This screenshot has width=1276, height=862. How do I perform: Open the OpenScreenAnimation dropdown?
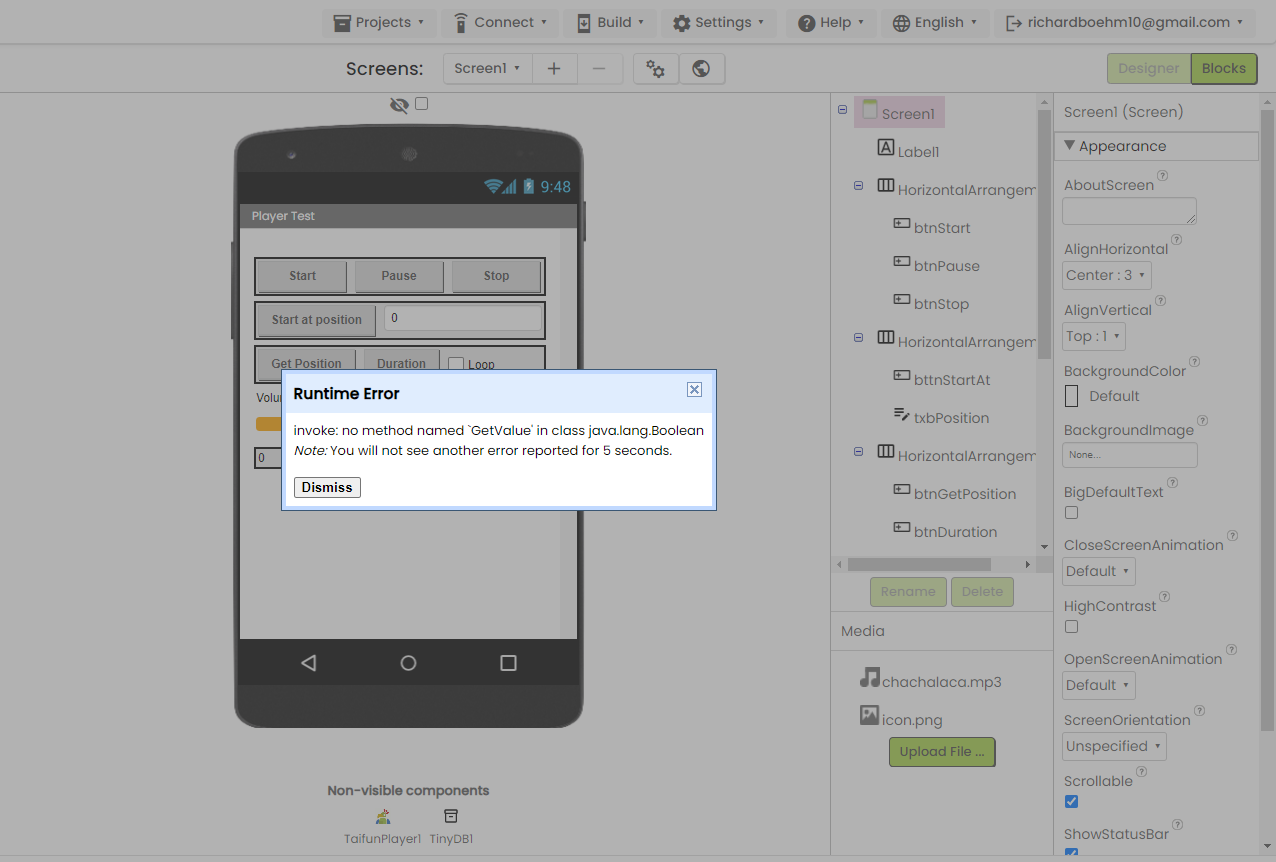(1098, 685)
